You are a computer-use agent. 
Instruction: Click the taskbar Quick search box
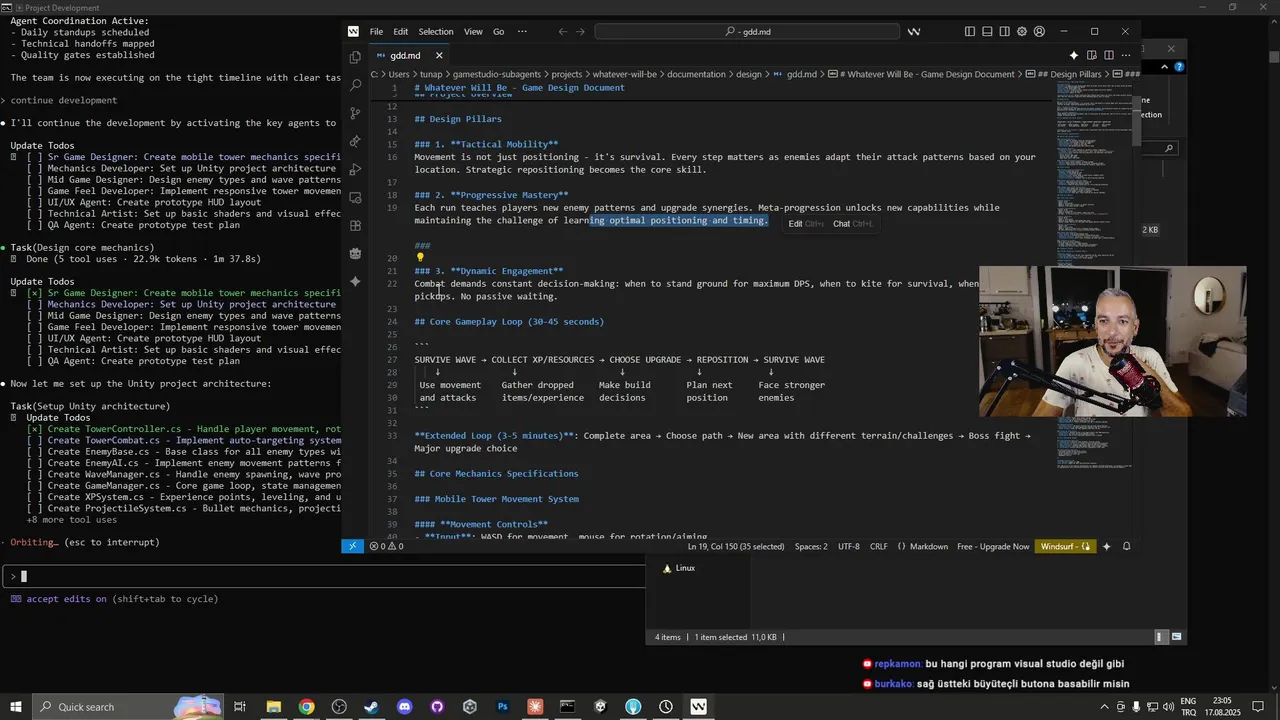pos(128,707)
